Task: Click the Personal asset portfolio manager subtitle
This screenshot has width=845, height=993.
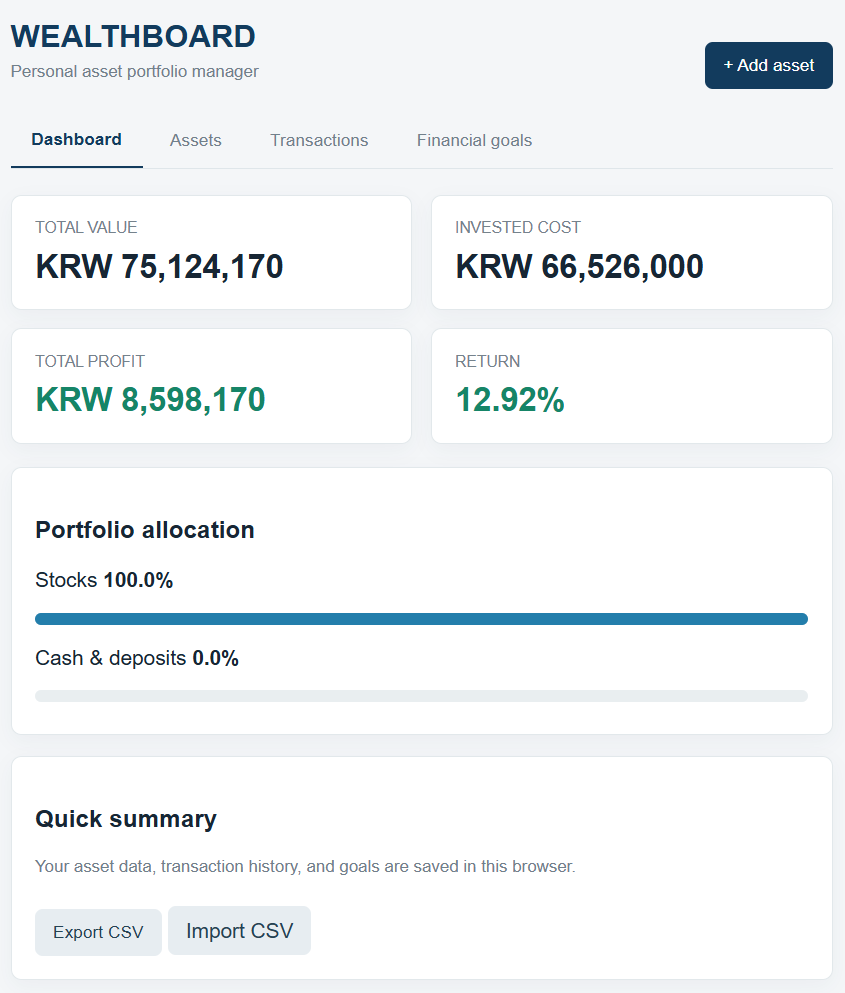Action: point(134,72)
